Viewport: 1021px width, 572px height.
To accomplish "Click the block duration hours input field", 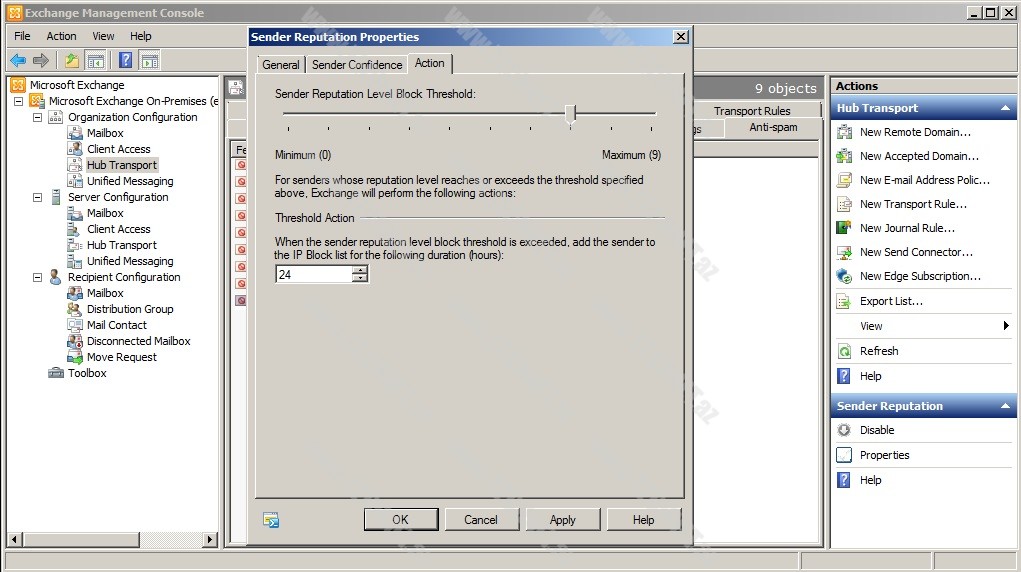I will pos(314,274).
